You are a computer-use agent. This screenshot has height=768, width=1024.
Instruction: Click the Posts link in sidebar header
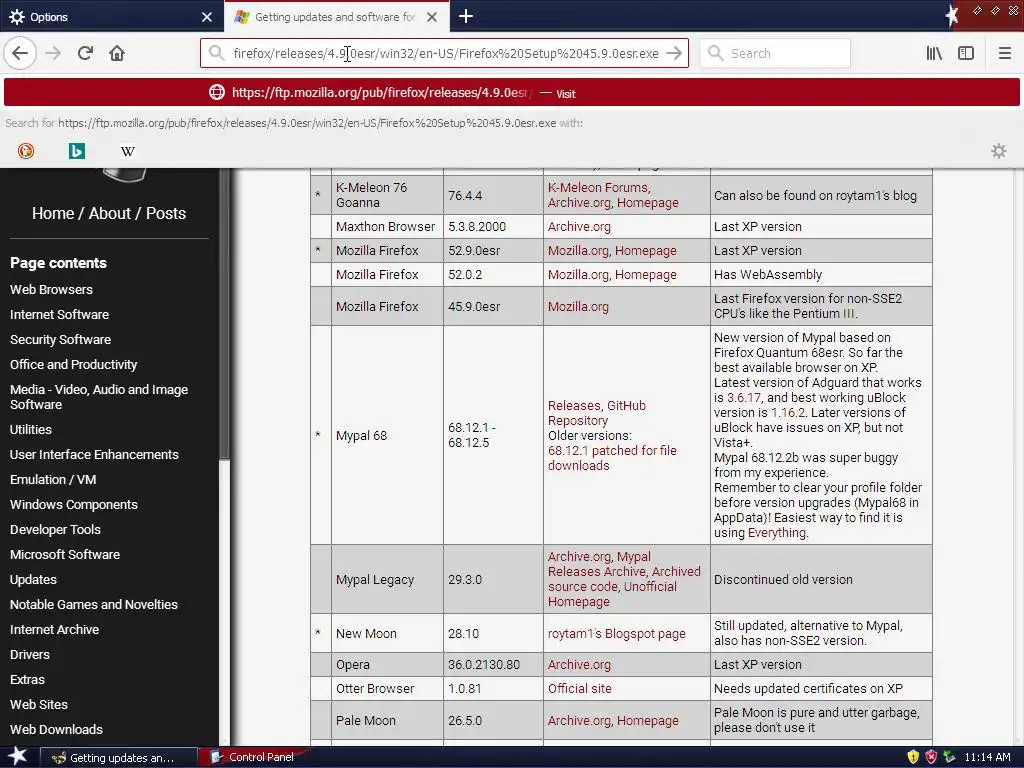(166, 213)
